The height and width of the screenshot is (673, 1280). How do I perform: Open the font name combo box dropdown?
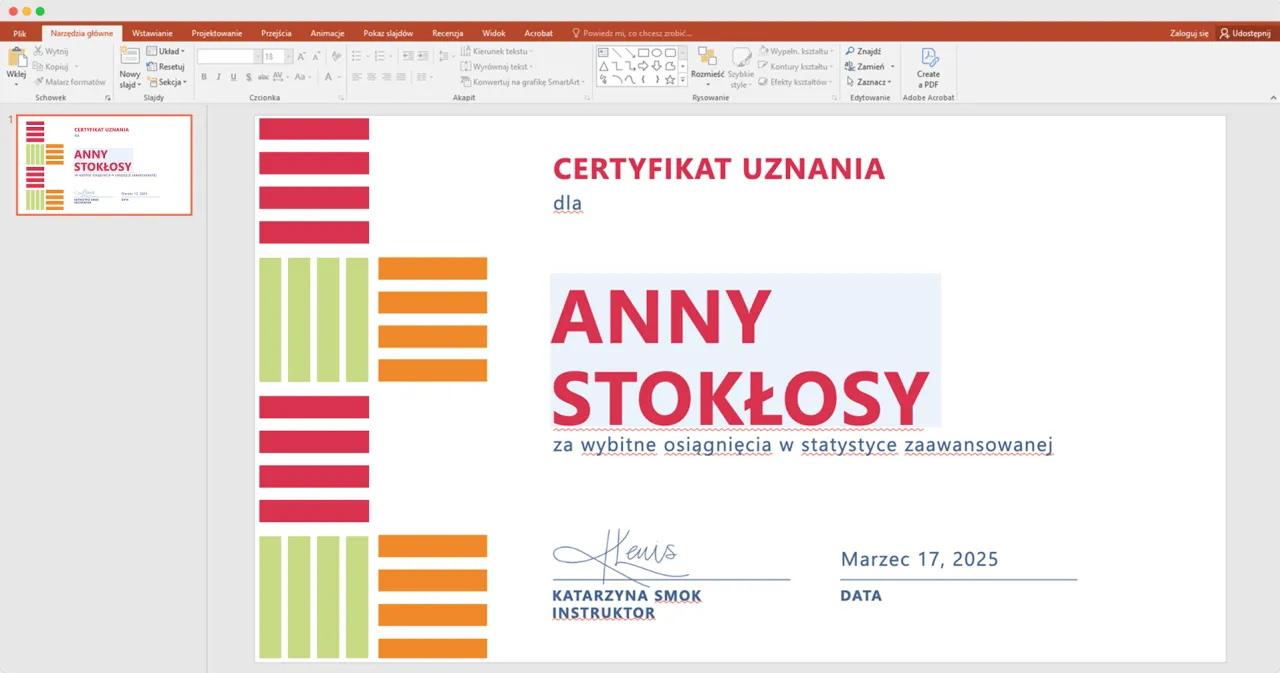(257, 56)
